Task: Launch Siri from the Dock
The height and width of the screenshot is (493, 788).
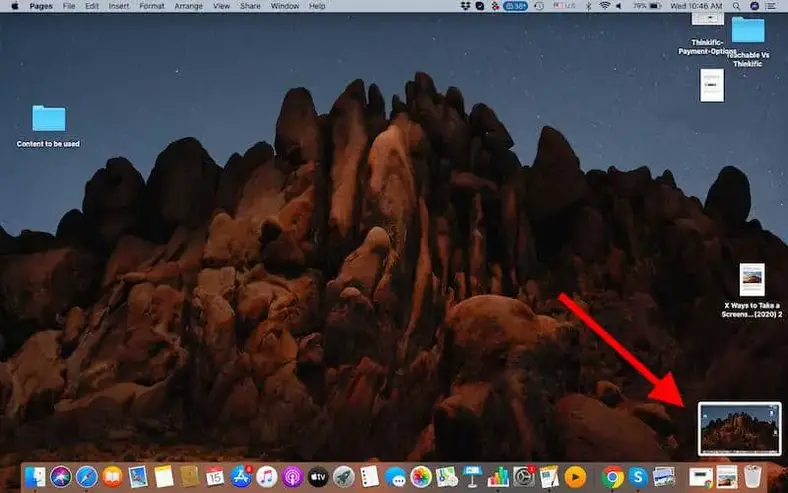Action: [x=61, y=476]
